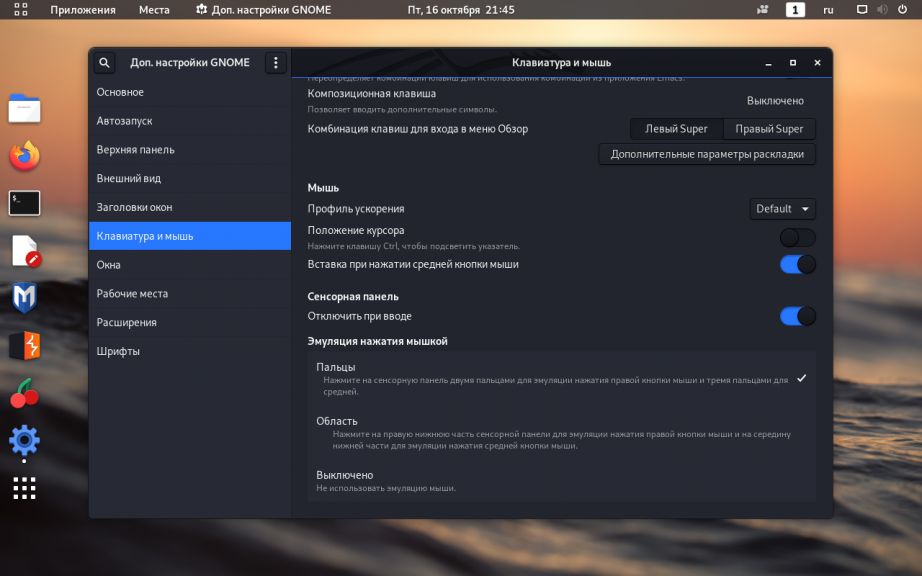922x576 pixels.
Task: Click the hint Нажмите клавишу Ctrl, чтобы подсветить указатель
Action: [x=413, y=246]
